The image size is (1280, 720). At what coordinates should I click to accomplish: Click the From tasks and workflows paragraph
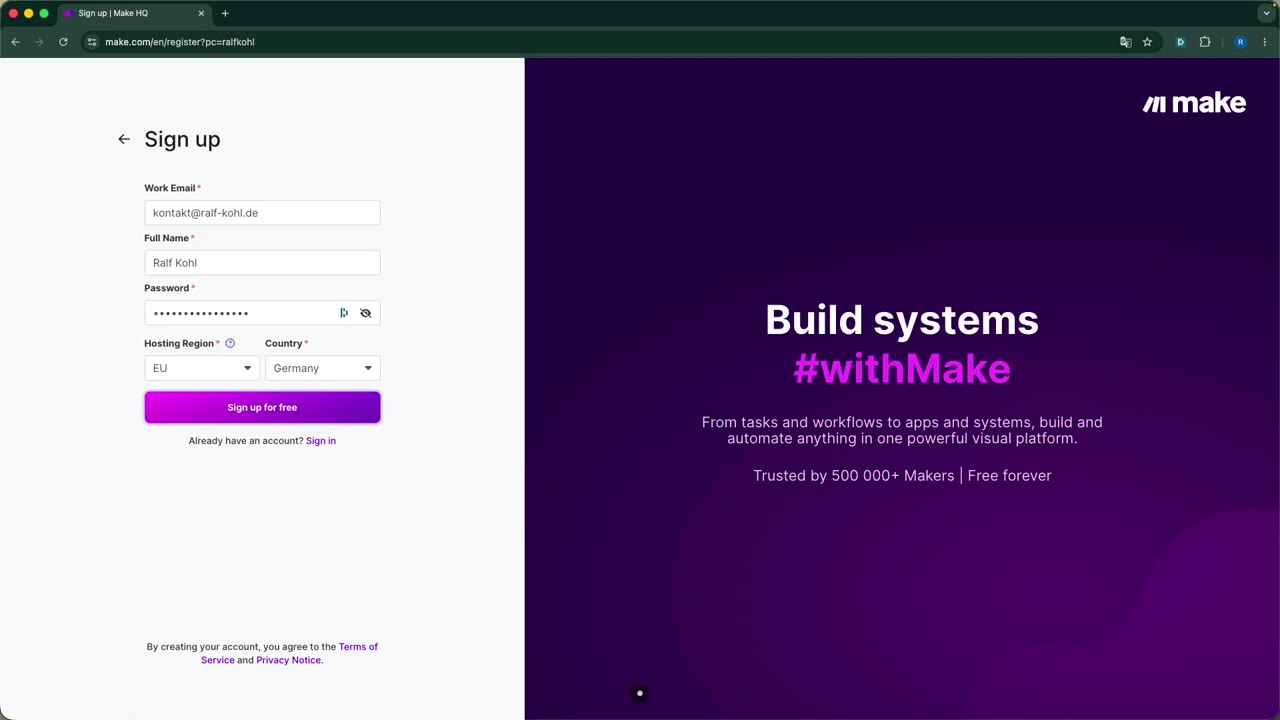902,431
